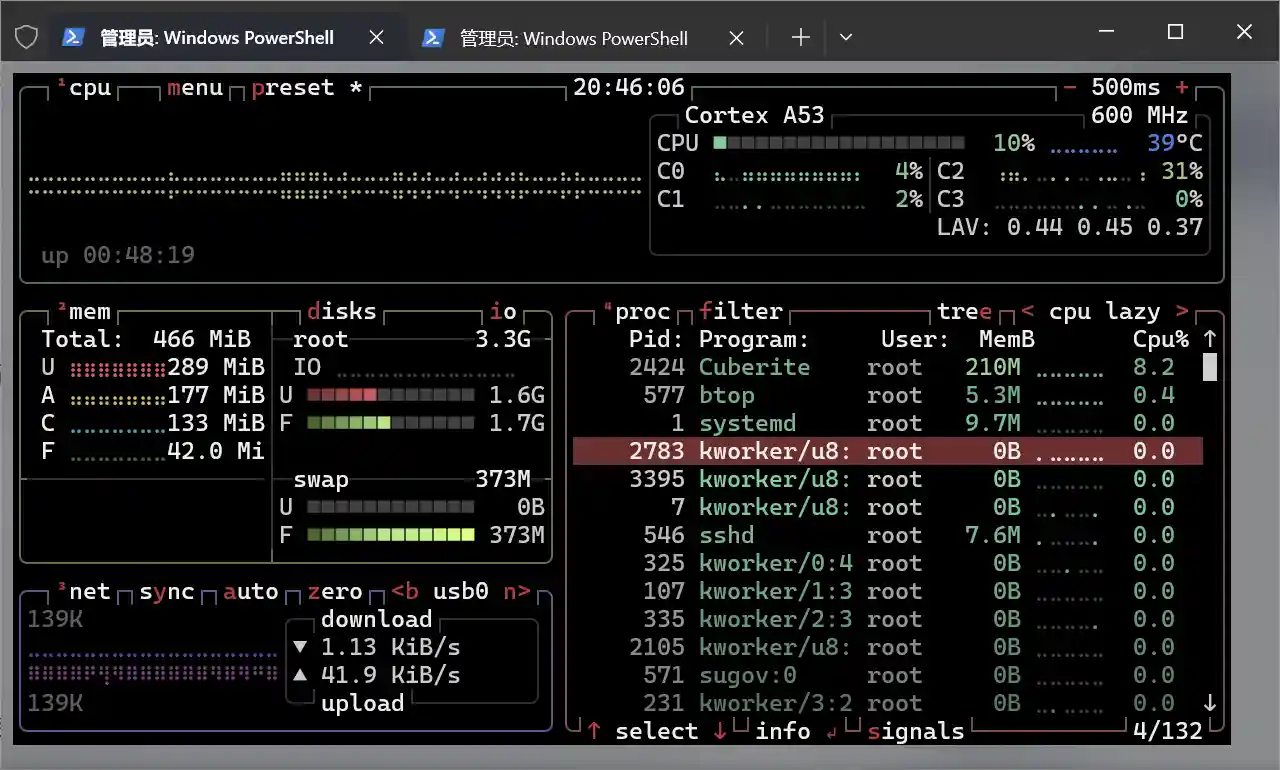Image resolution: width=1280 pixels, height=770 pixels.
Task: Toggle disks io mode
Action: point(503,311)
